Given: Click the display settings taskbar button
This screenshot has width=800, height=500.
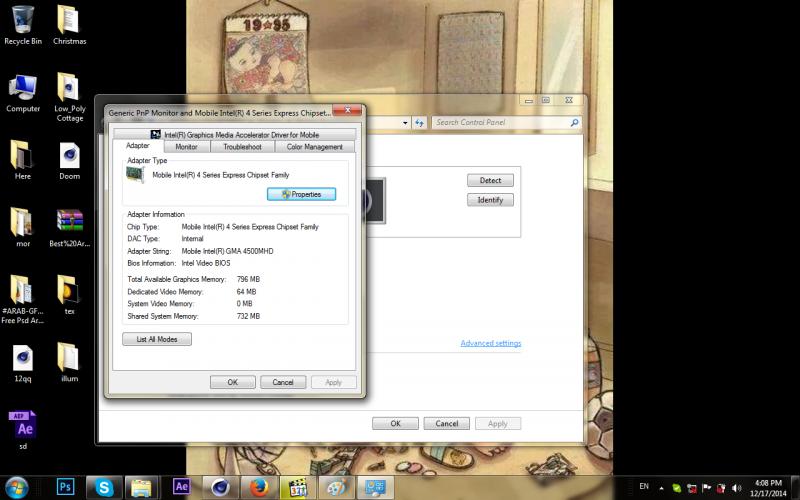Looking at the screenshot, I should (375, 487).
